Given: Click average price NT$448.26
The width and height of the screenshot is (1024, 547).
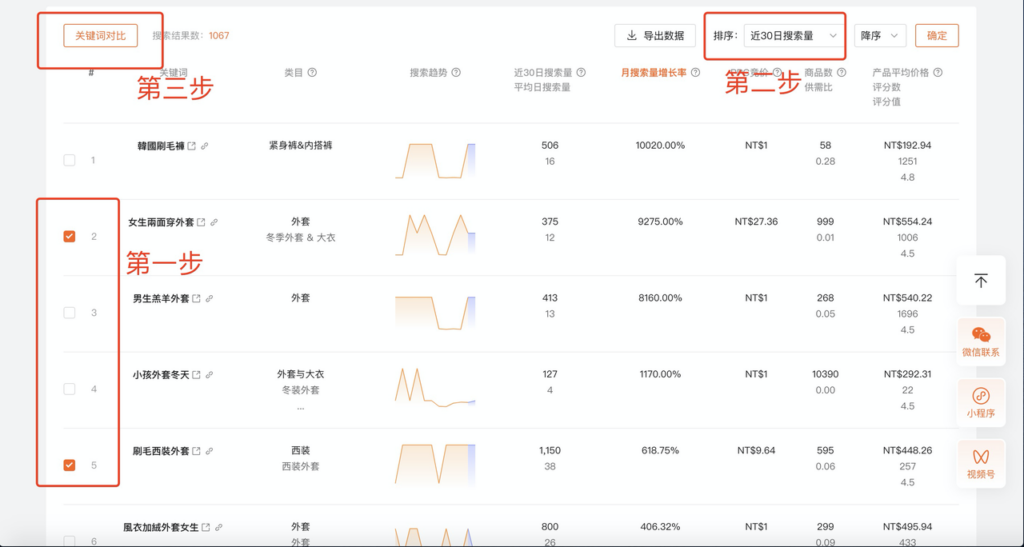Looking at the screenshot, I should [x=908, y=450].
